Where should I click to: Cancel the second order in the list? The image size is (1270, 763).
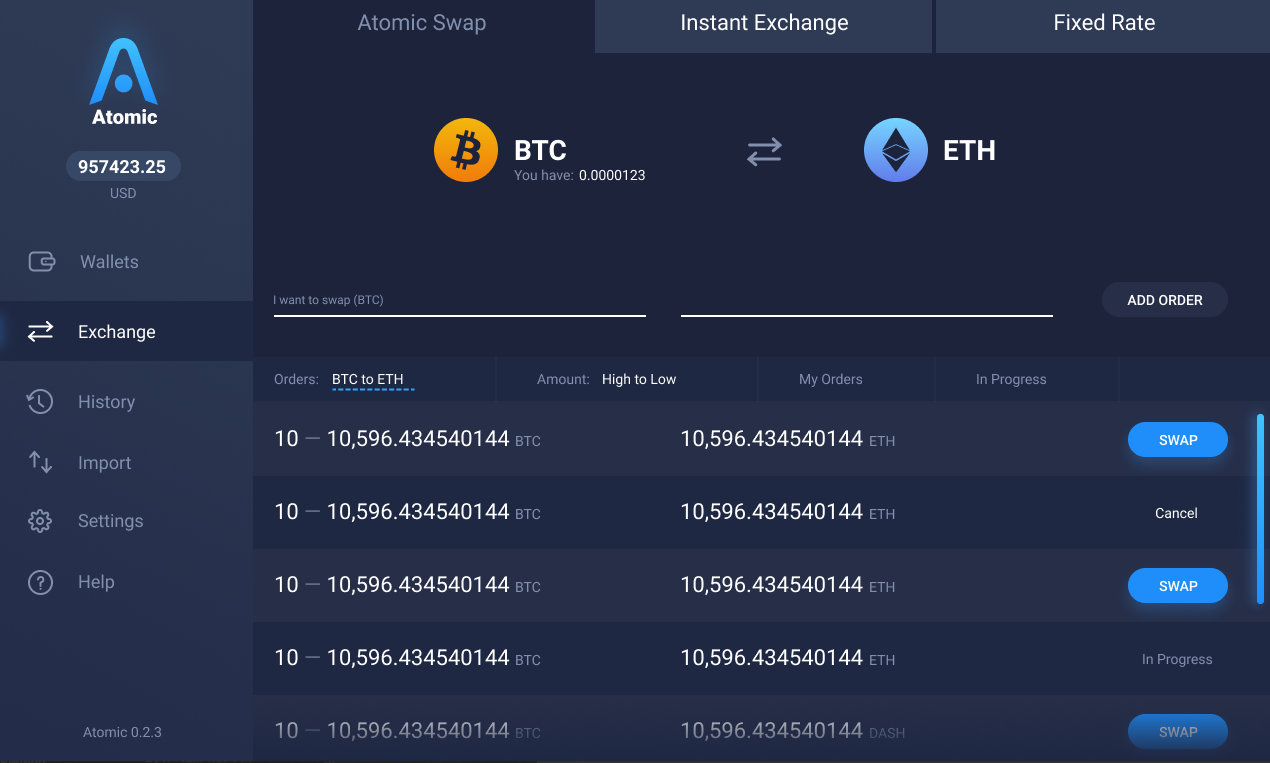(1176, 513)
